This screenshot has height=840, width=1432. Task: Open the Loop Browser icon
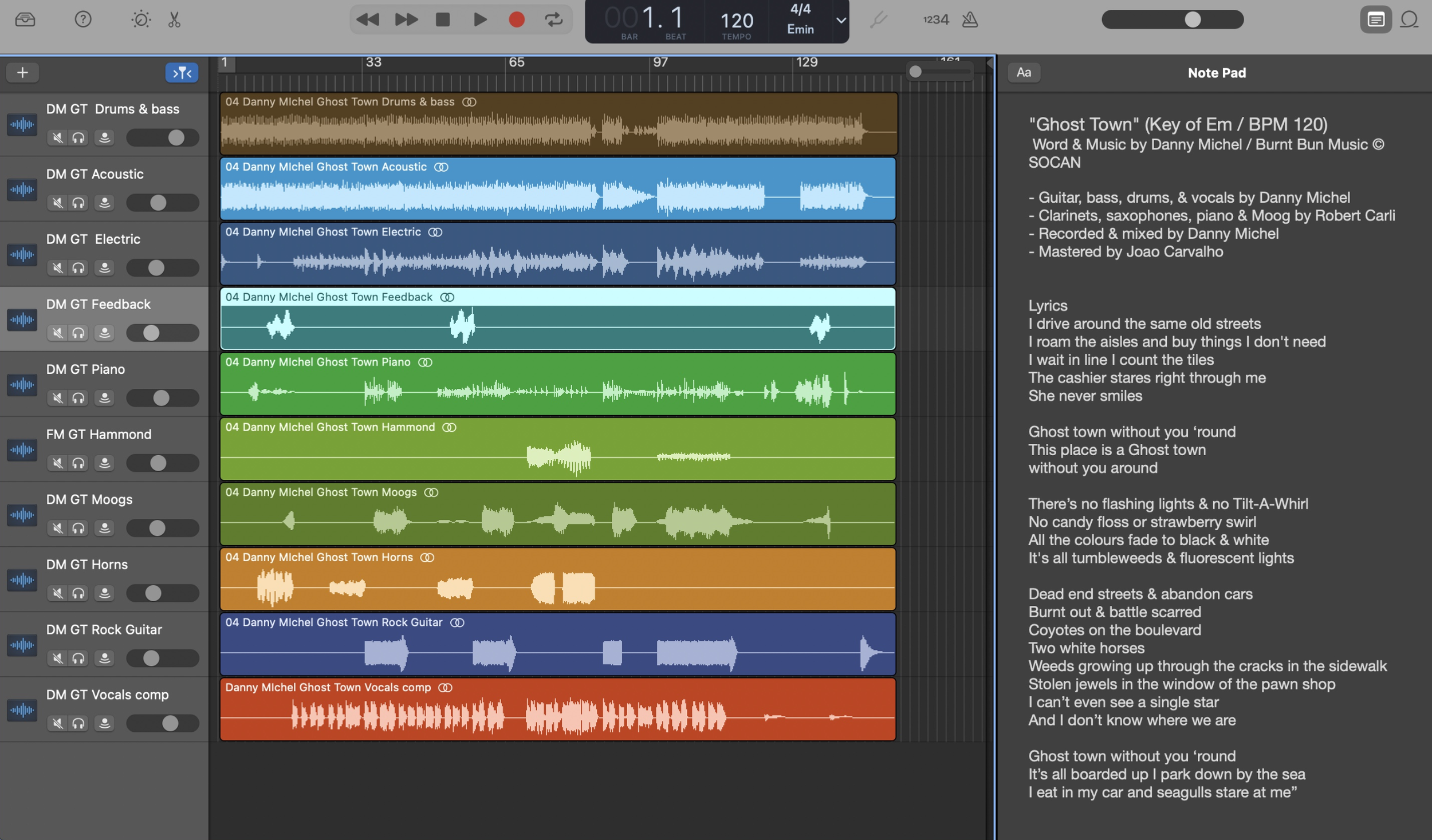[x=1409, y=19]
